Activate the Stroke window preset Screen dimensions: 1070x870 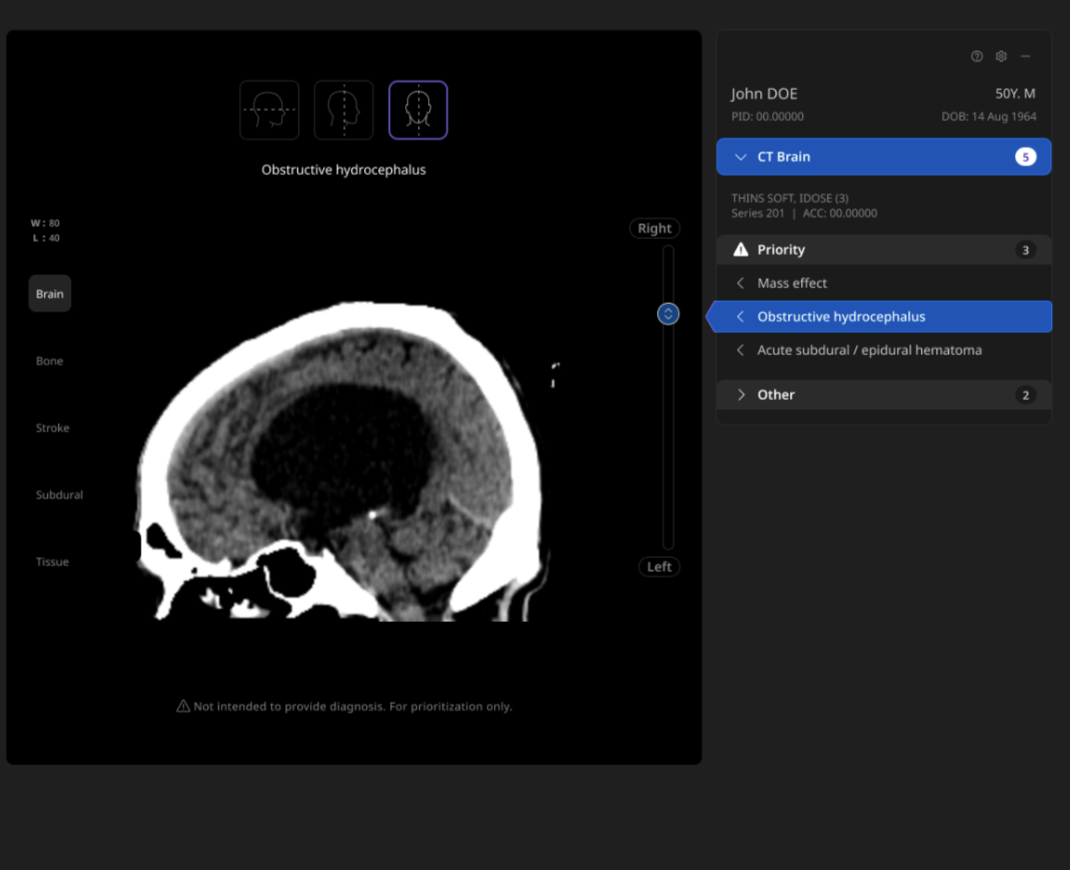coord(53,428)
